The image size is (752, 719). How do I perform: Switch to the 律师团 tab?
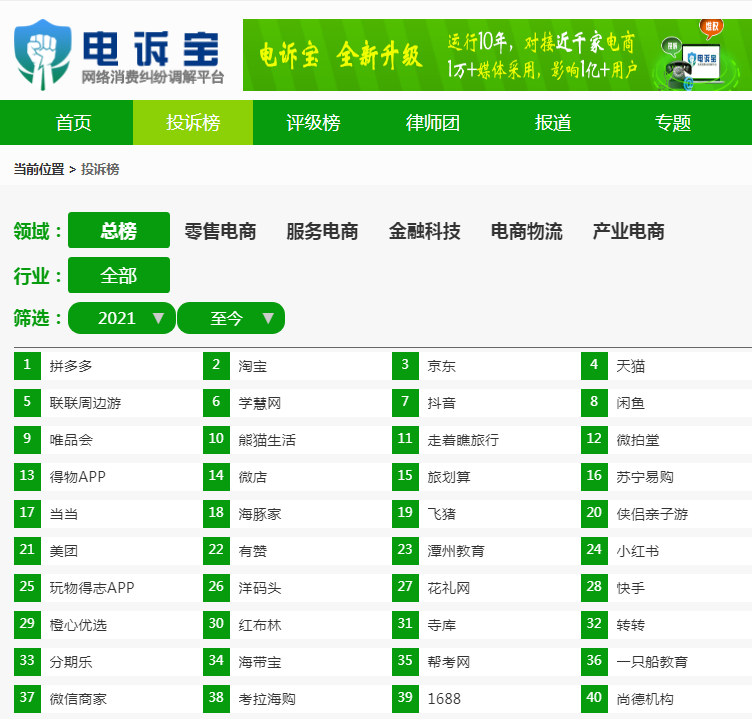click(x=433, y=123)
